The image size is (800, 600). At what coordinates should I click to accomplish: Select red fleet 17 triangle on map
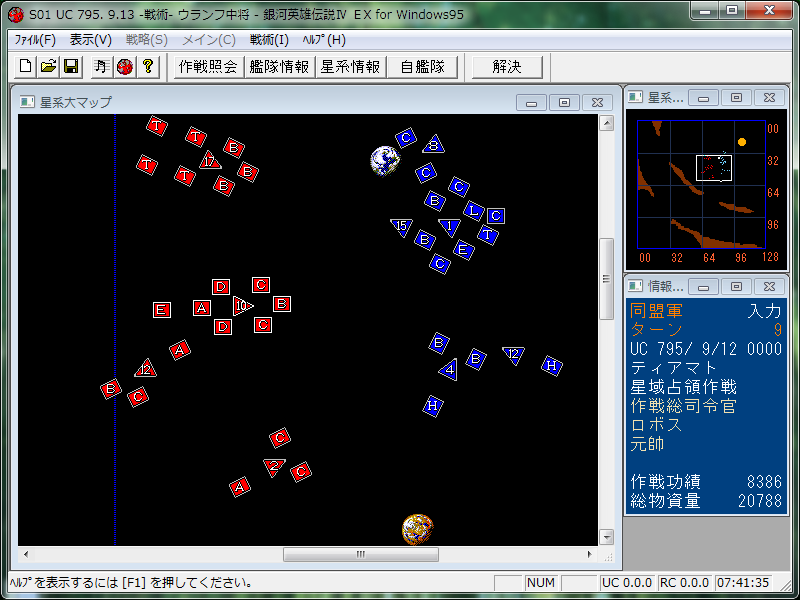click(209, 161)
